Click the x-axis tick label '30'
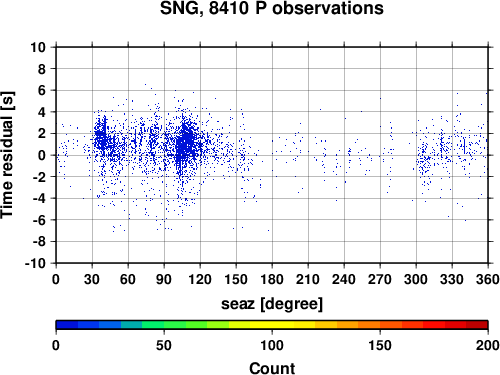500x375 pixels. click(x=92, y=279)
